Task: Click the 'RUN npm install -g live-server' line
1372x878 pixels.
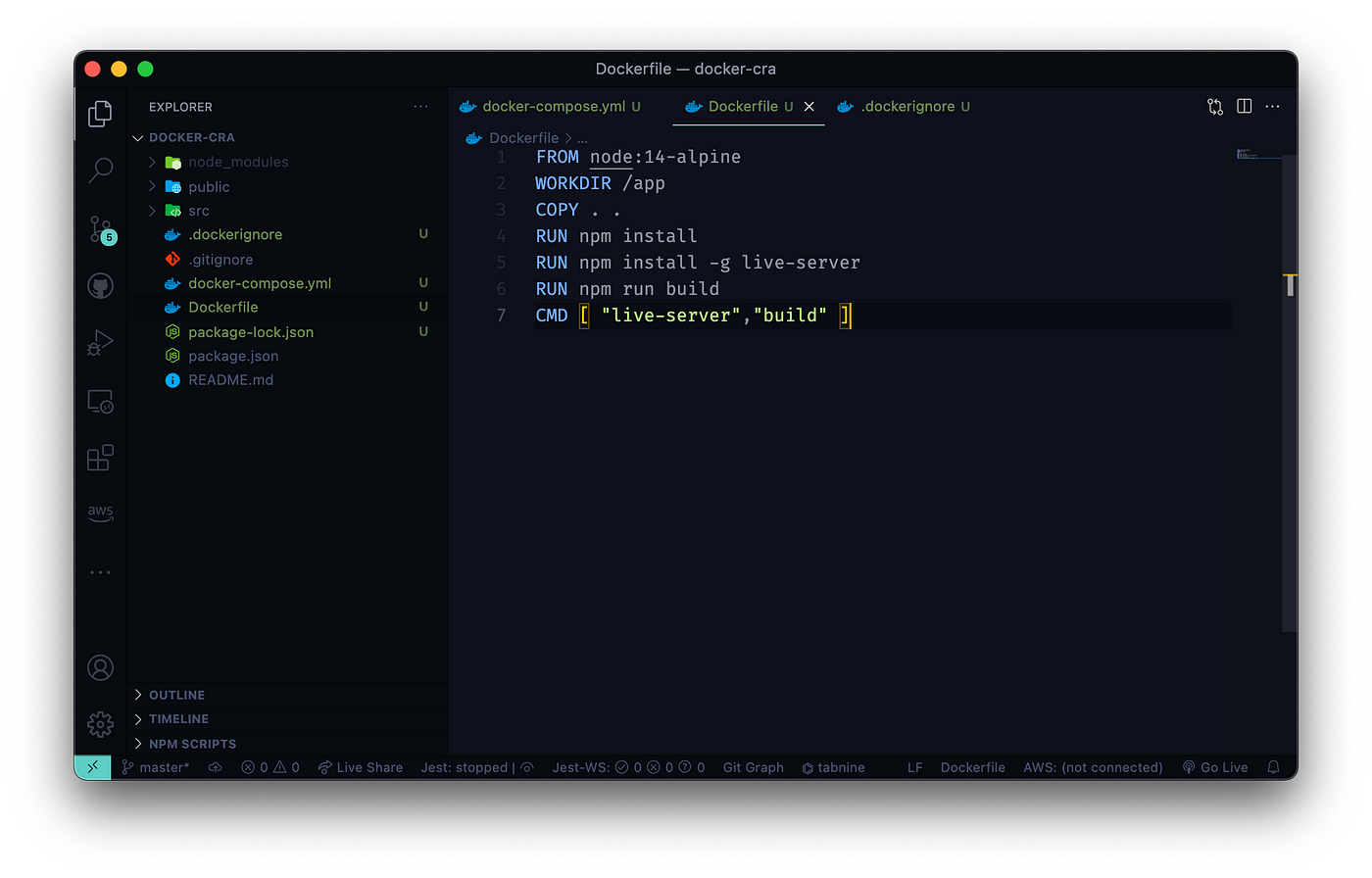Action: pyautogui.click(x=698, y=263)
